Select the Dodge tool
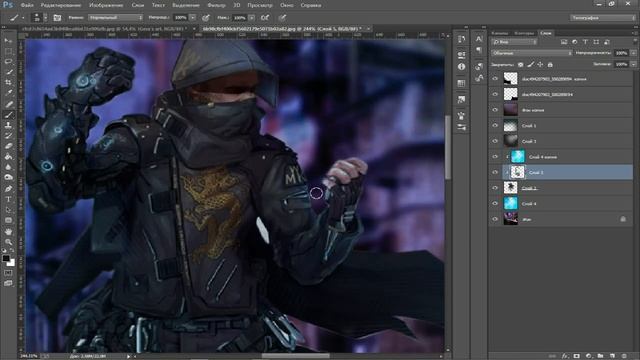640x360 pixels. tap(8, 178)
